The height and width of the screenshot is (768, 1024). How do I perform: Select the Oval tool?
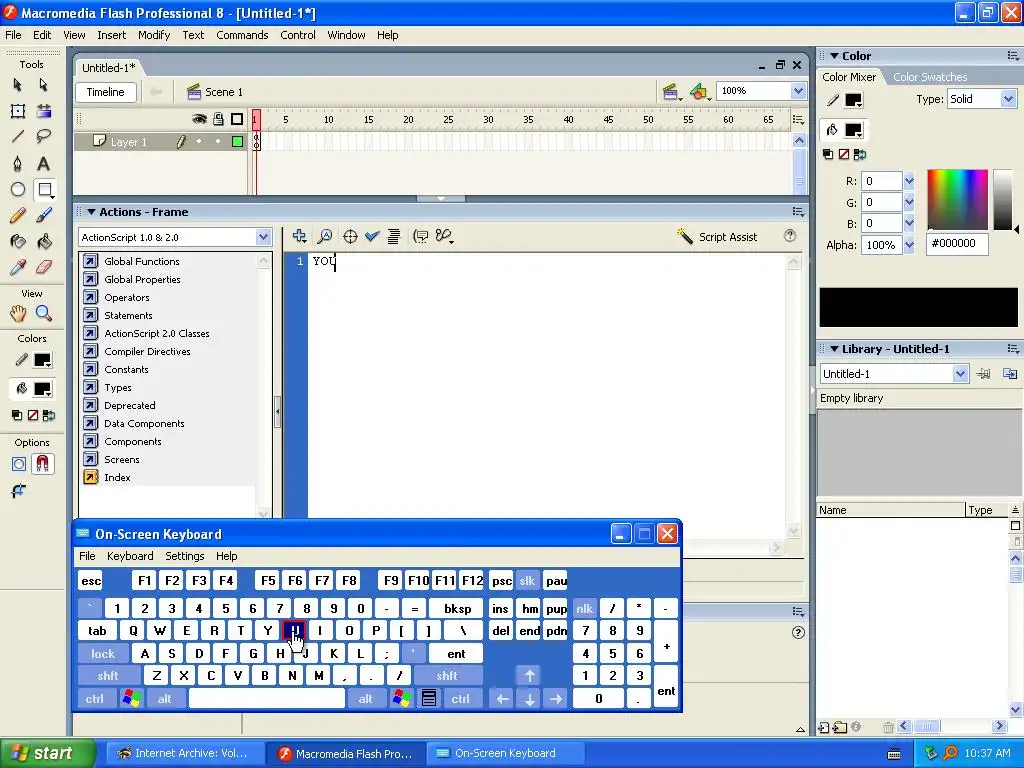18,189
